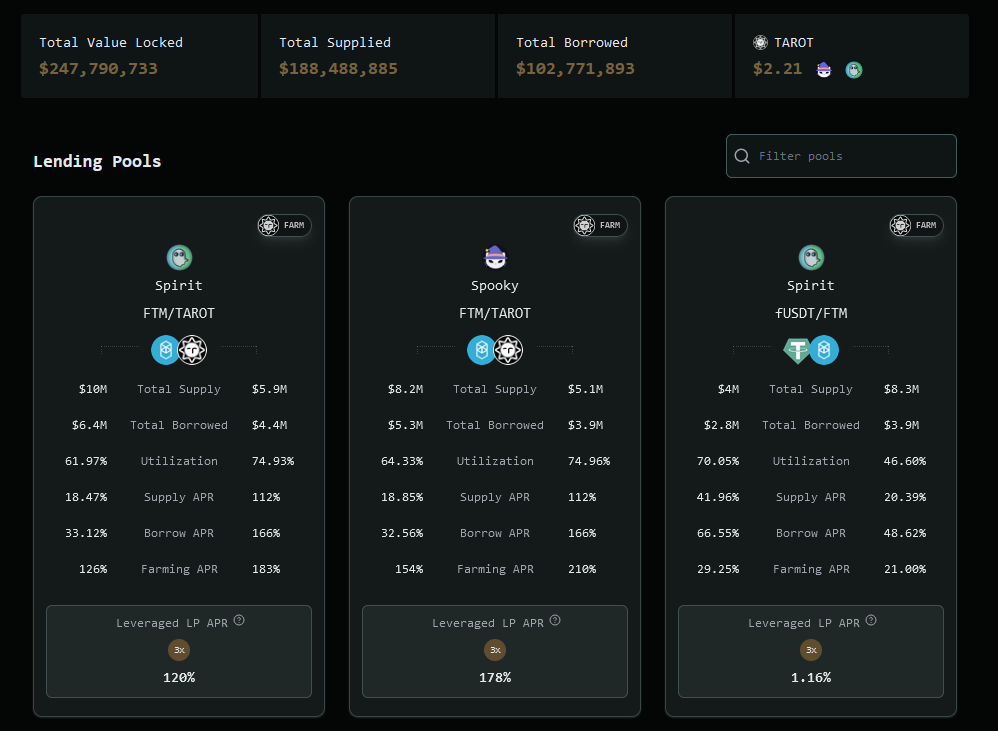Screen dimensions: 998x731
Task: Click the search magnifier icon in filter box
Action: [x=742, y=156]
